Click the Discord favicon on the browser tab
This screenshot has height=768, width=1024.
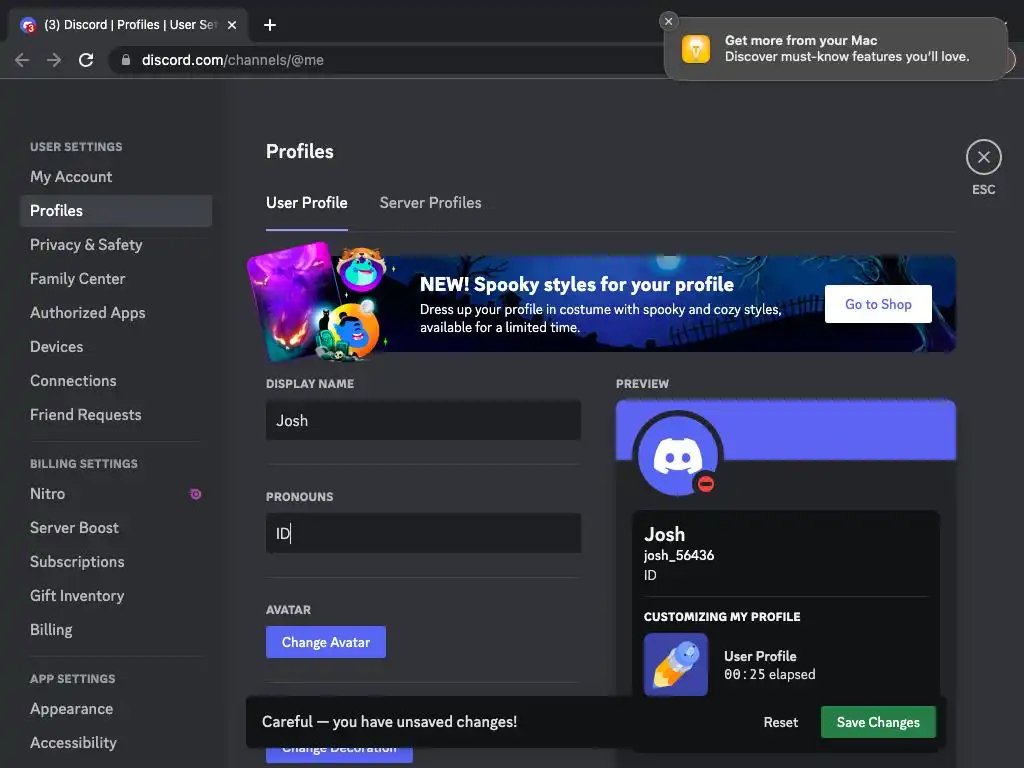[28, 25]
